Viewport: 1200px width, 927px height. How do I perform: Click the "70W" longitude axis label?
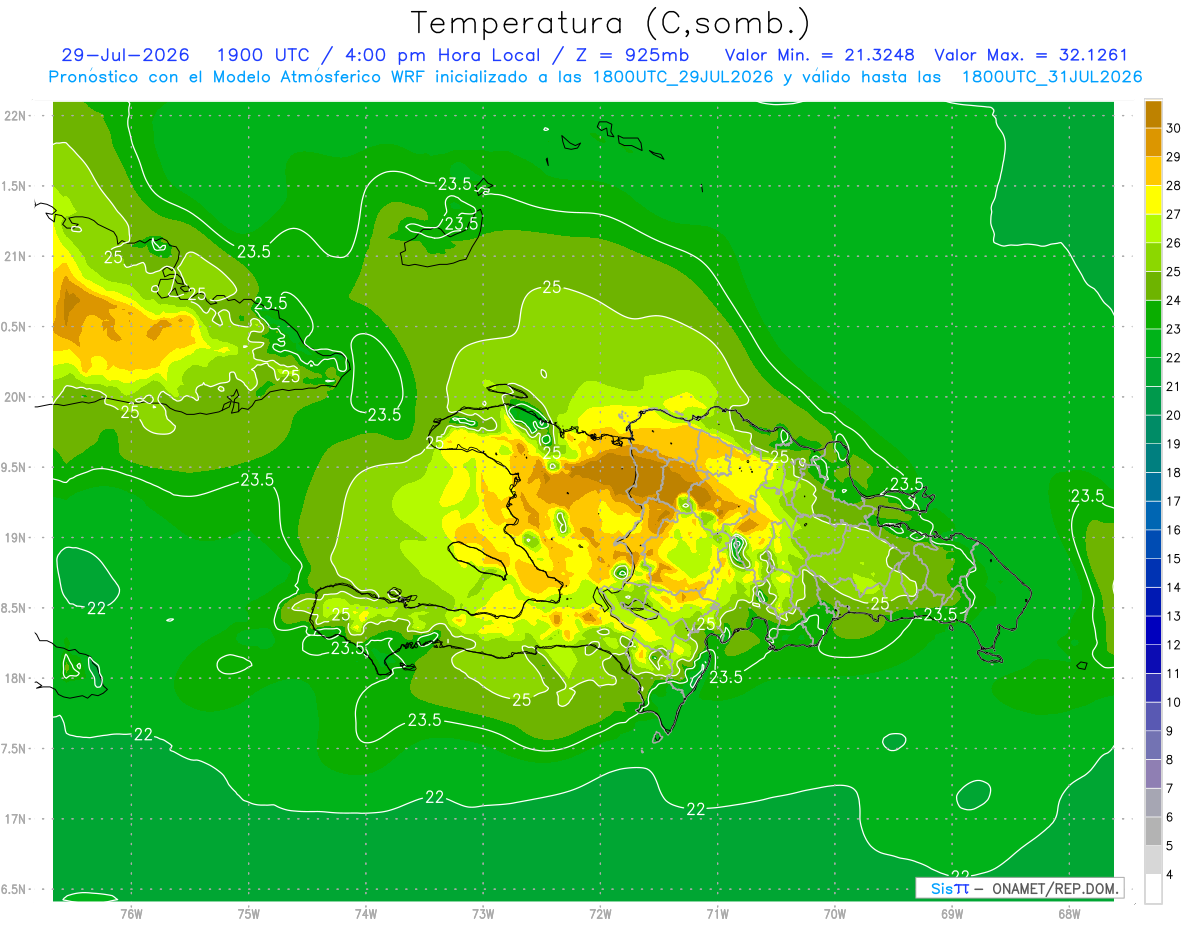[x=835, y=913]
